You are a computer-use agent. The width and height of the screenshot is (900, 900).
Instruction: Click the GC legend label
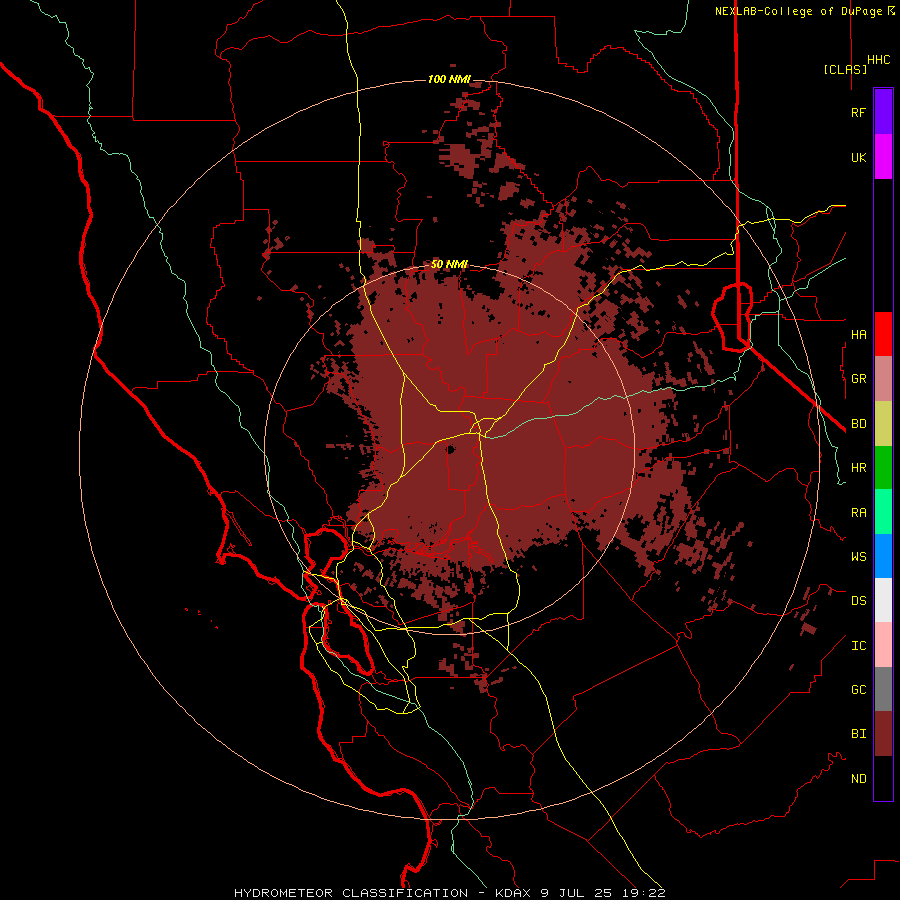(858, 690)
